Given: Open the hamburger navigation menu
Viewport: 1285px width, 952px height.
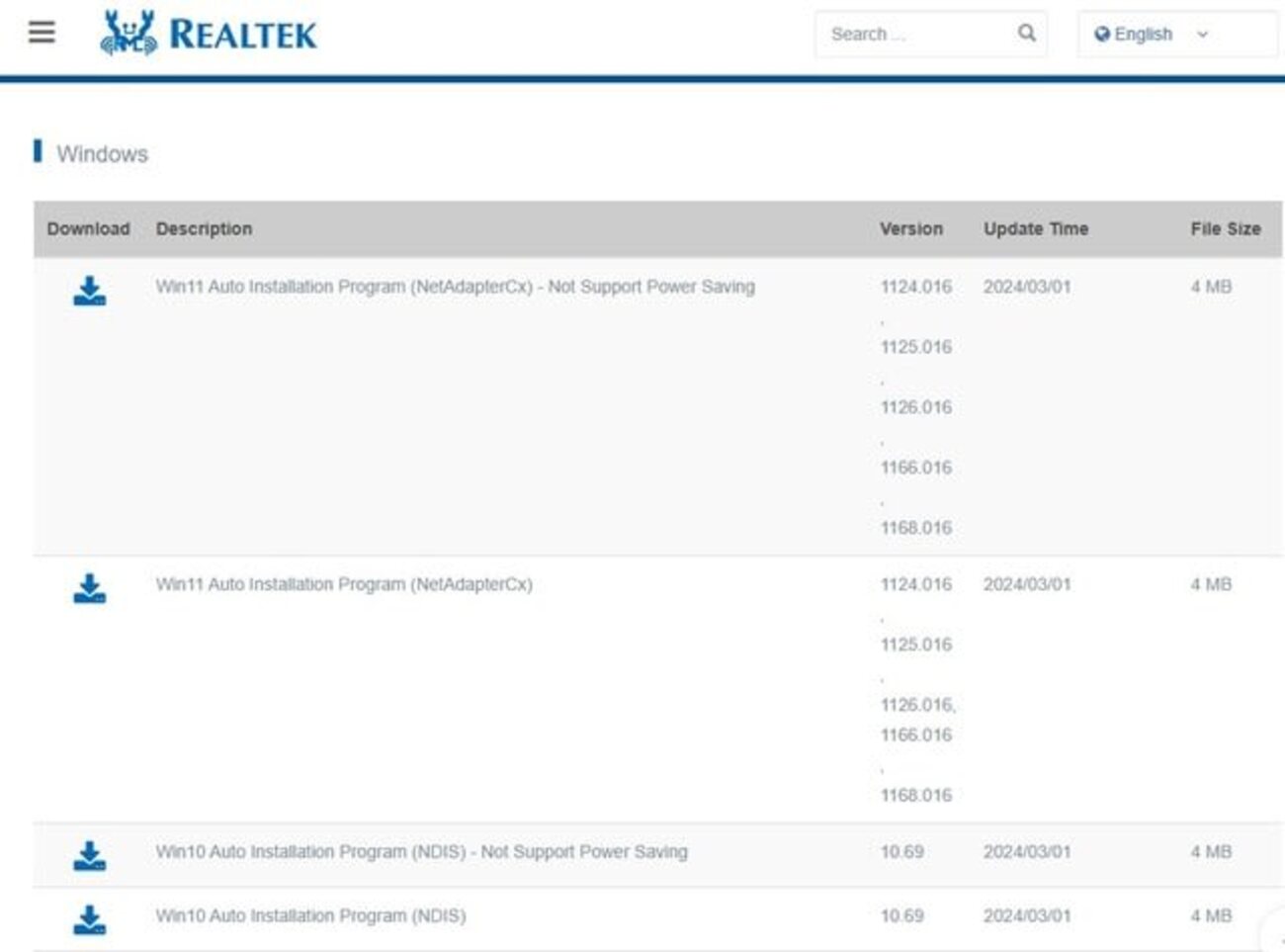Looking at the screenshot, I should click(x=40, y=32).
